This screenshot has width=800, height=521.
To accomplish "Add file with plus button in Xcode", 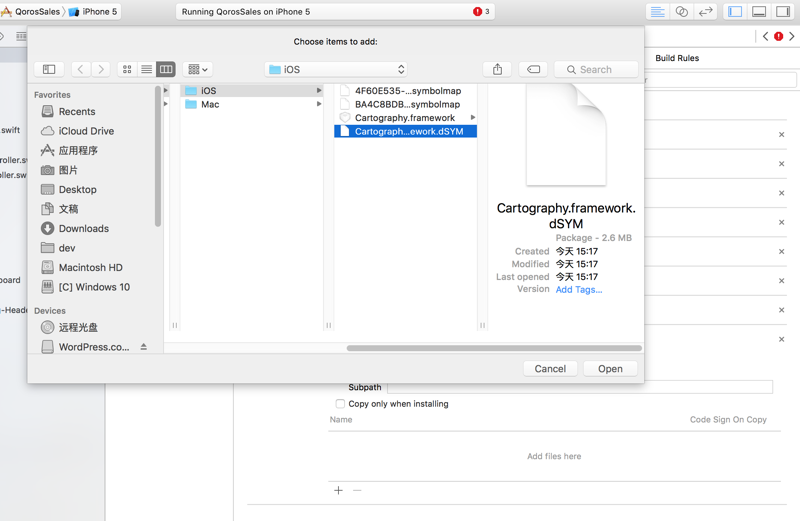I will [x=338, y=491].
